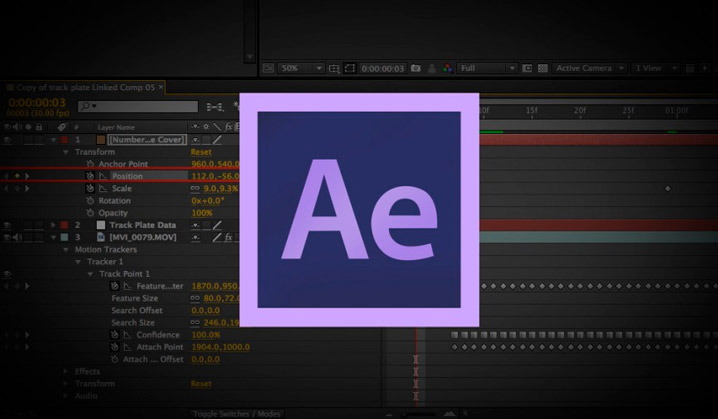
Task: Open the 50% magnification dropdown
Action: tap(301, 68)
